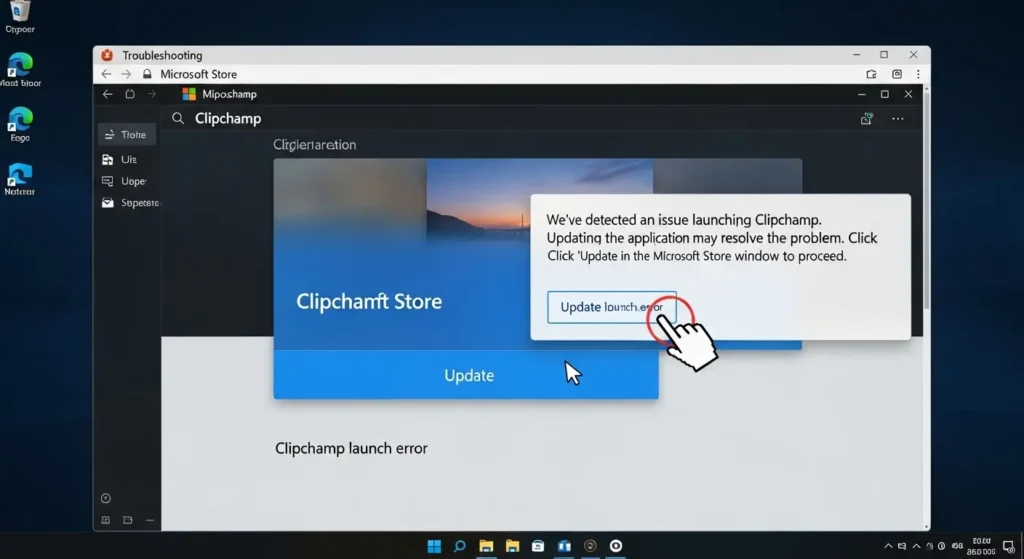Open the Windows Start button
The height and width of the screenshot is (559, 1024).
tap(434, 546)
